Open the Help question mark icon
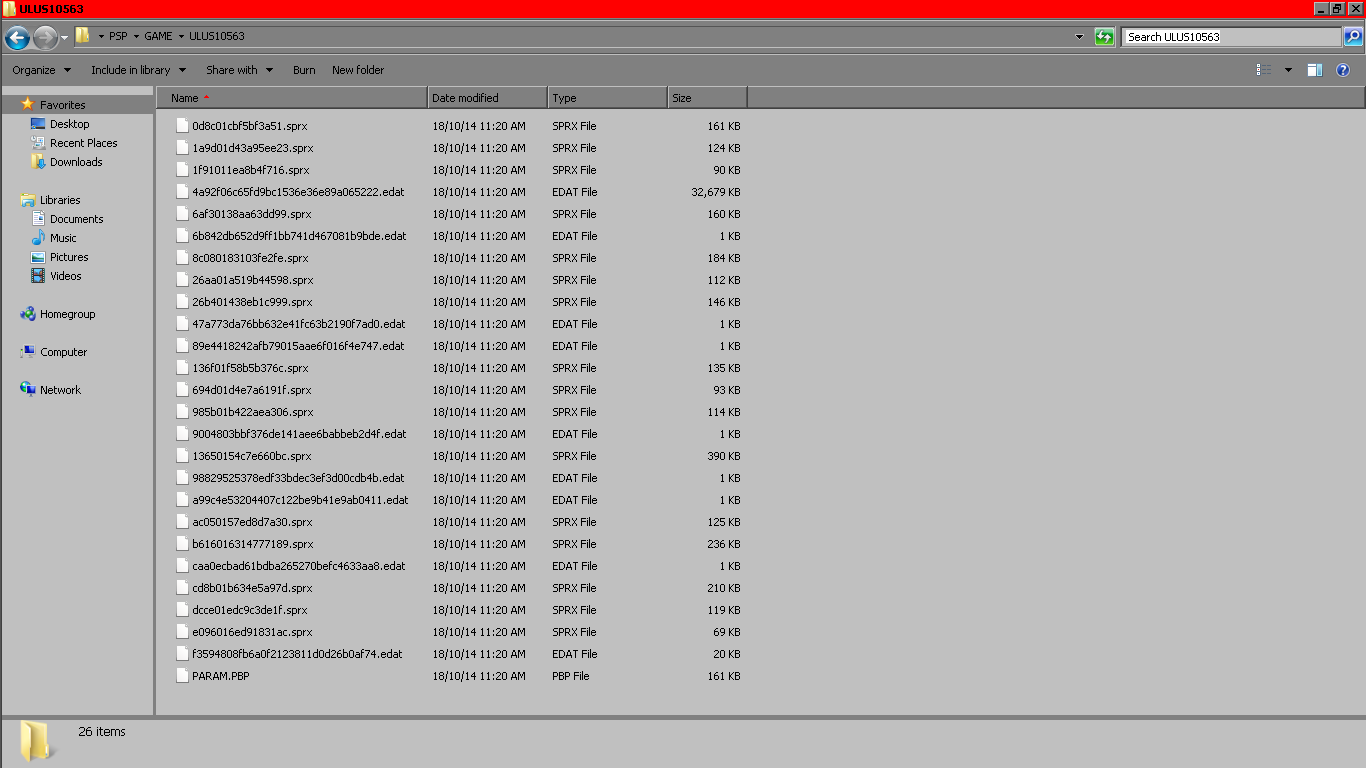Screen dimensions: 1366x768 (x=1343, y=70)
